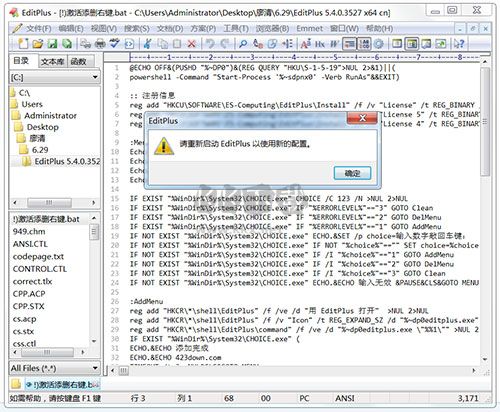Select 949.chm in the file list

click(29, 231)
